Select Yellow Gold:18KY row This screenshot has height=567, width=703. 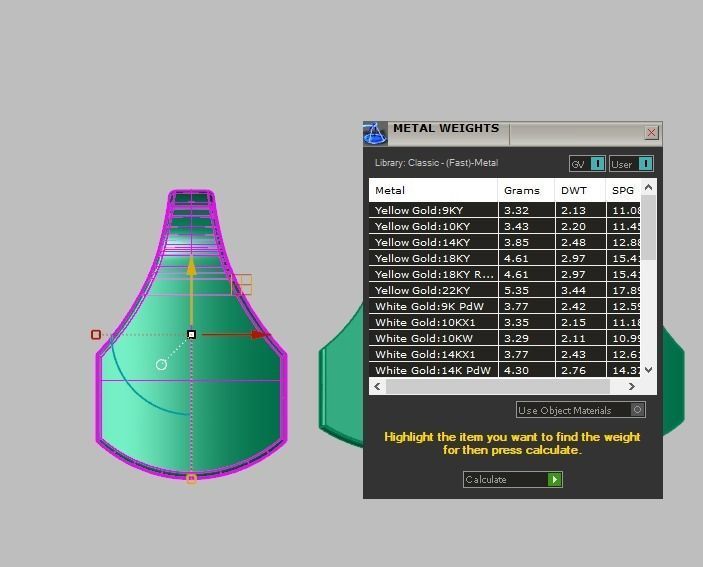[432, 258]
